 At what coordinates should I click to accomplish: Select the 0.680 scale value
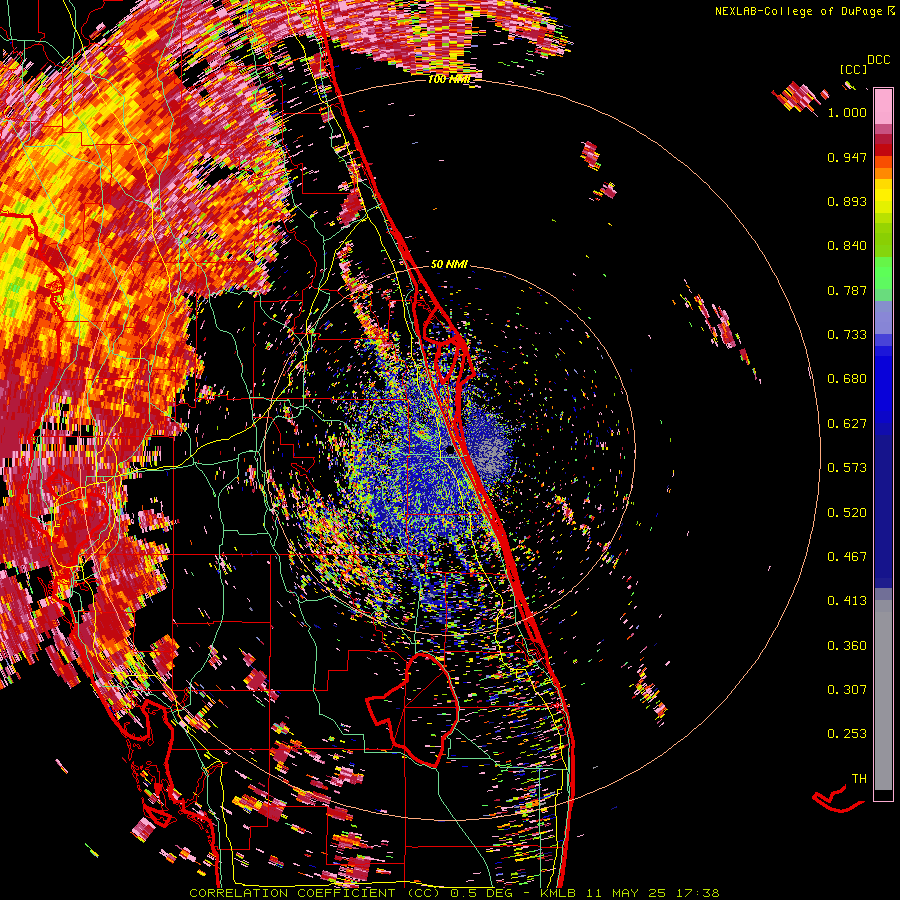tap(847, 379)
